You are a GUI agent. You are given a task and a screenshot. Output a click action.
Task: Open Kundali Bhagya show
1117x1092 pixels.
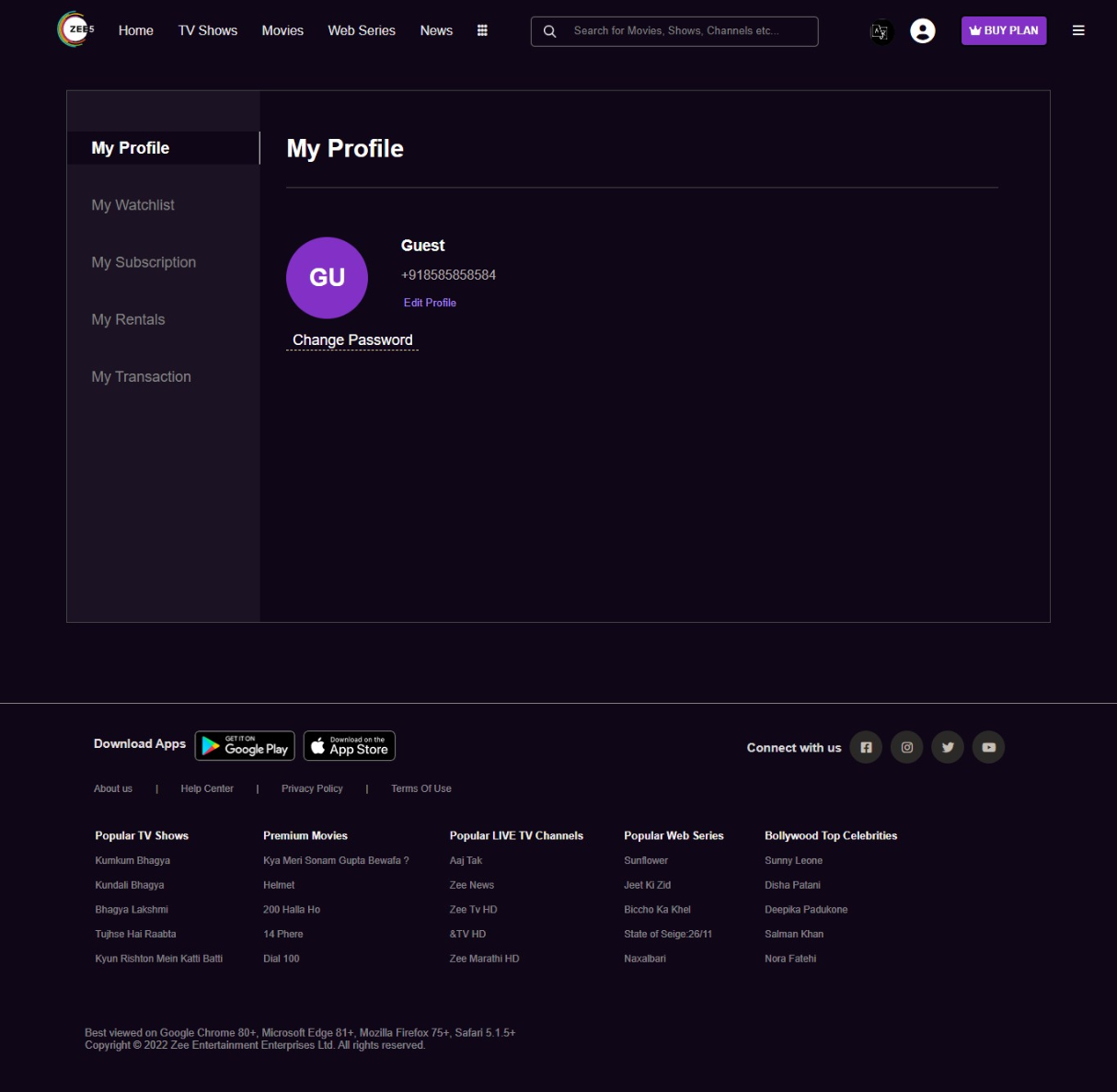[x=130, y=885]
